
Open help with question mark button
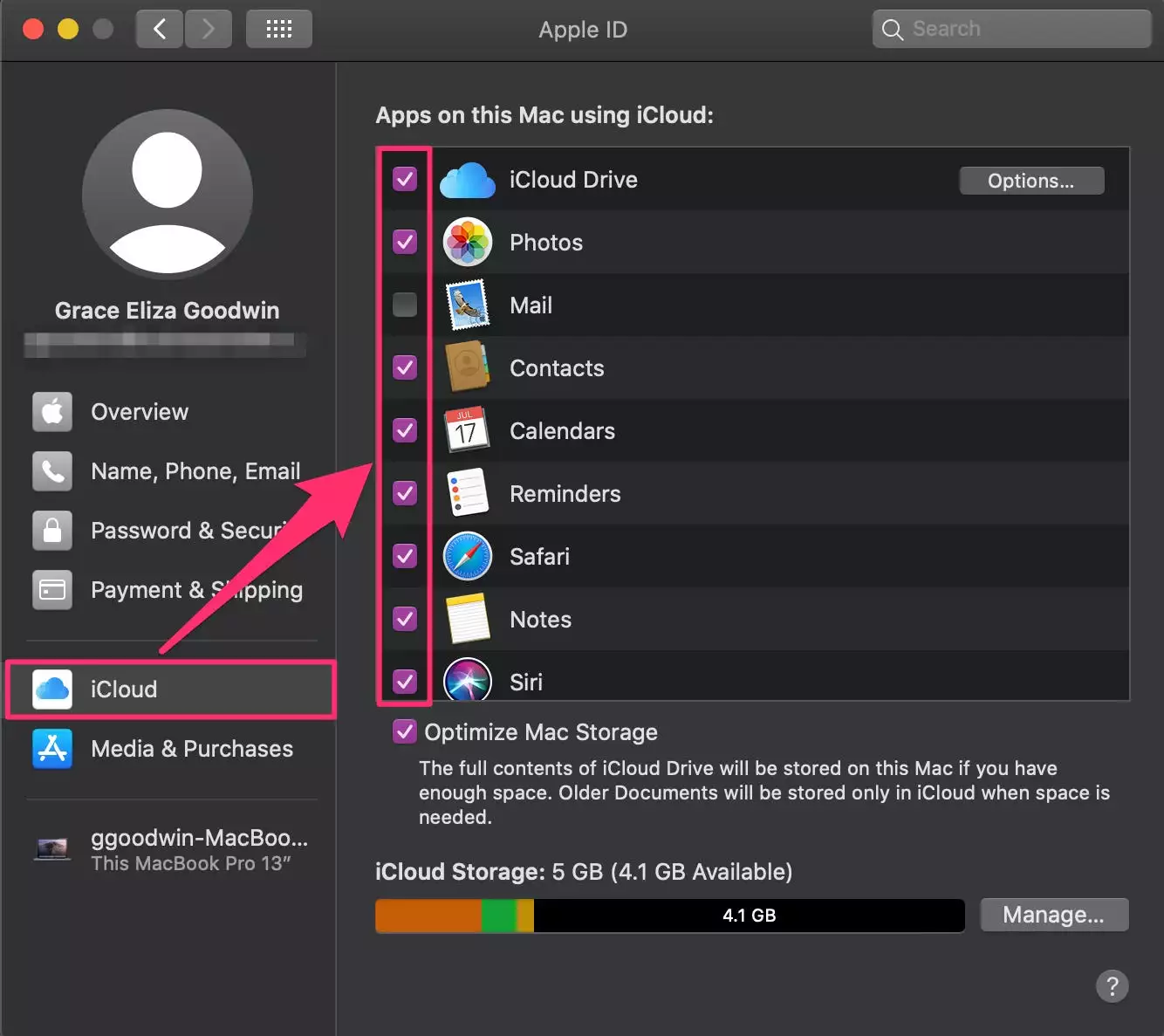[1112, 986]
